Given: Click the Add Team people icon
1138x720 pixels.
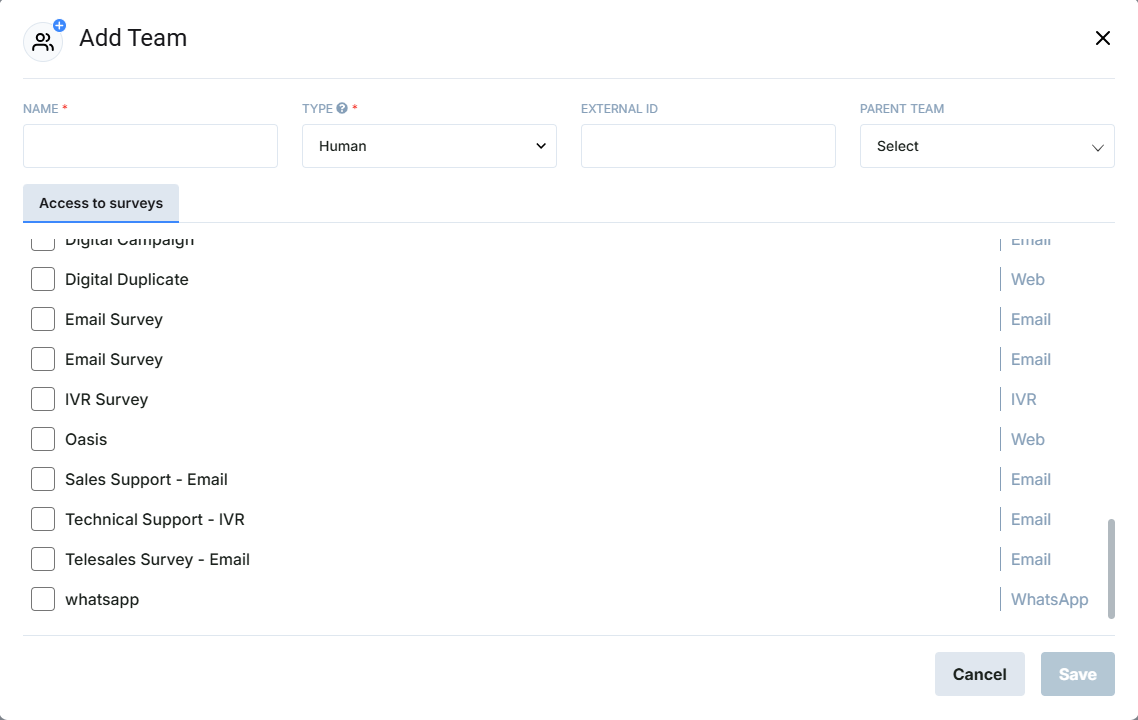Looking at the screenshot, I should tap(43, 42).
